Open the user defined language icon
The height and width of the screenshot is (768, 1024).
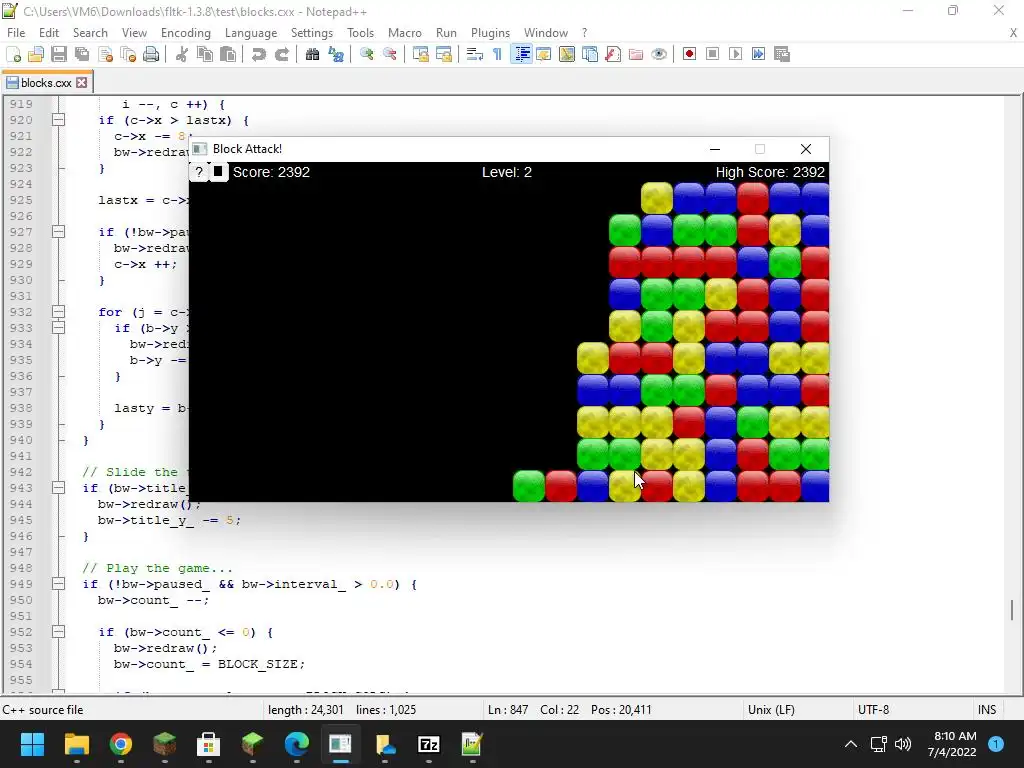tap(543, 54)
